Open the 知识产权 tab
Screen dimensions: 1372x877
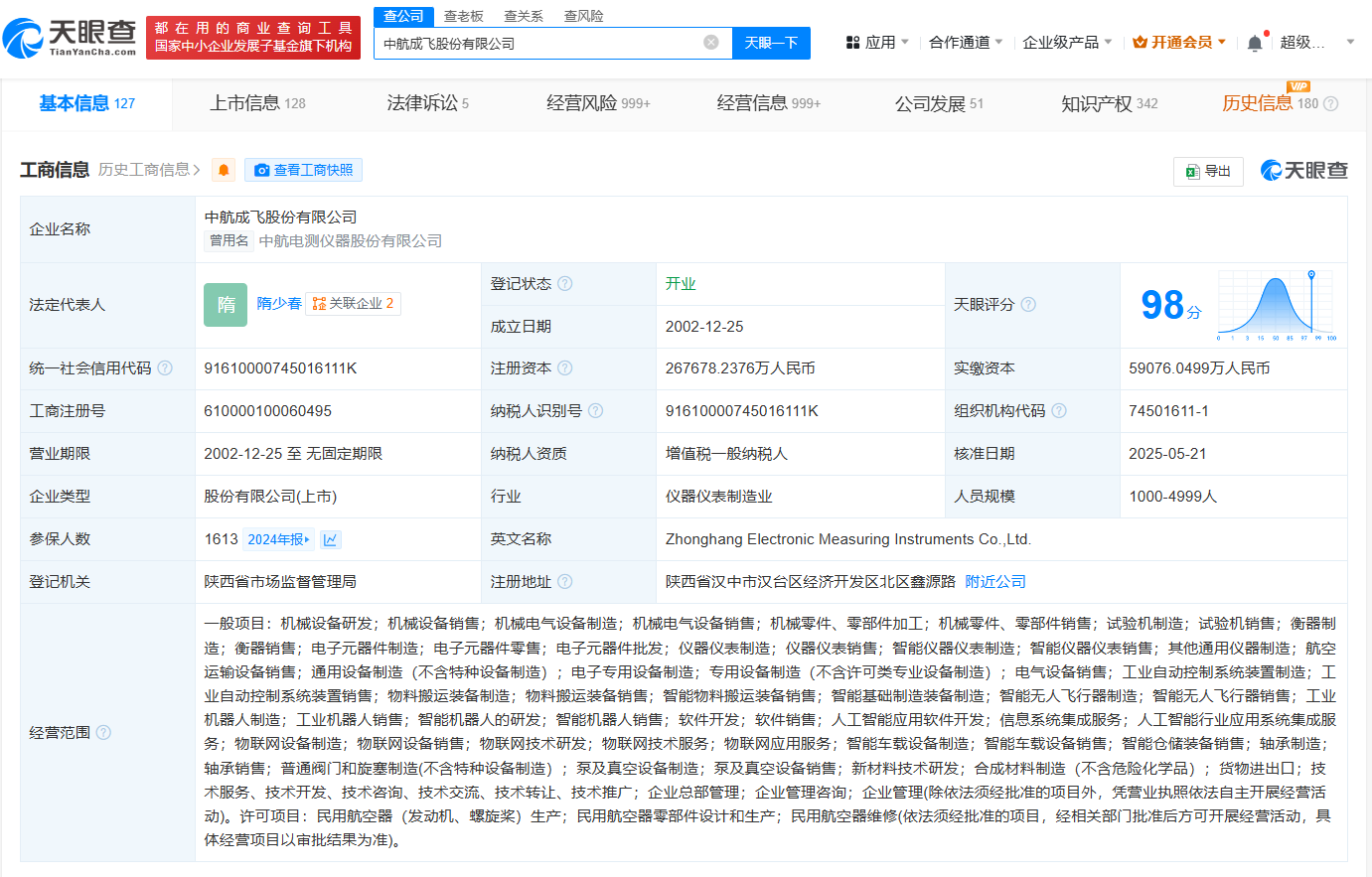pos(1108,103)
